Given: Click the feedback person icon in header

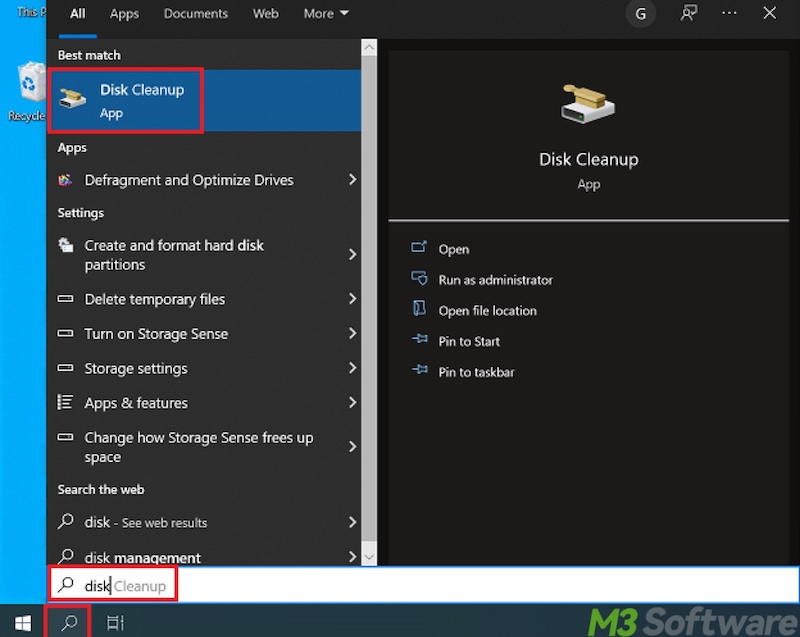Looking at the screenshot, I should click(689, 13).
